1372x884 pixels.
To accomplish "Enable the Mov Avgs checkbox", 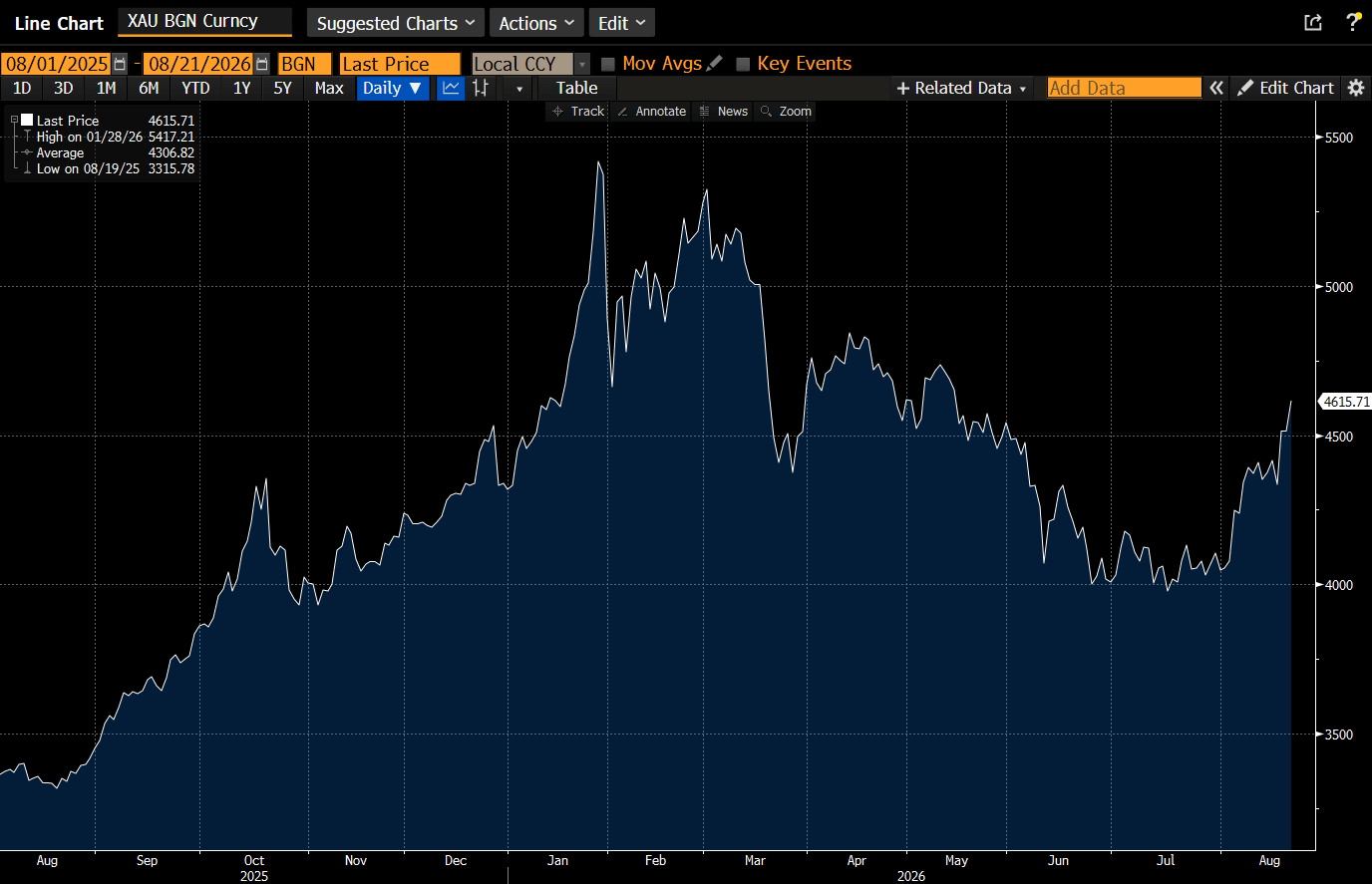I will pos(608,64).
